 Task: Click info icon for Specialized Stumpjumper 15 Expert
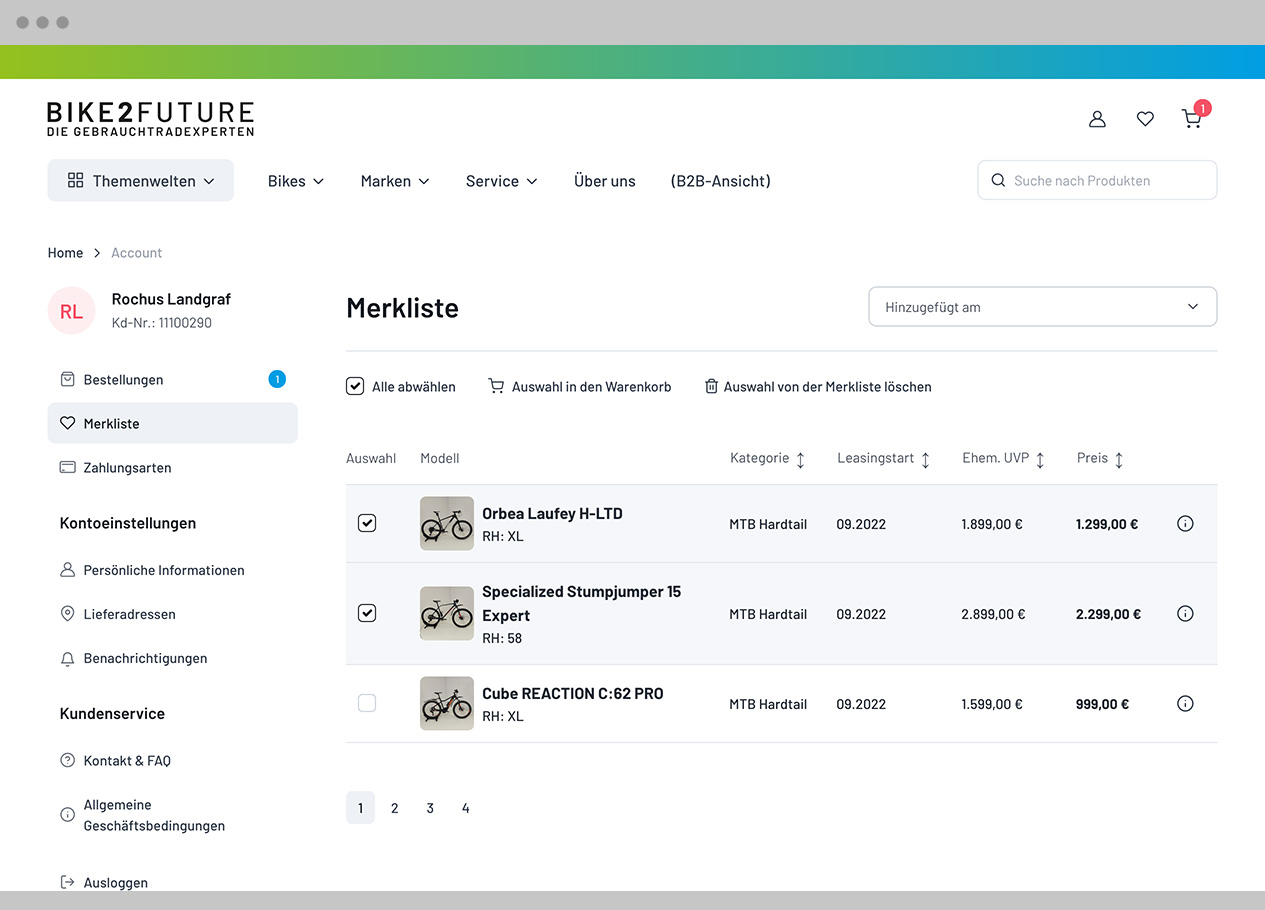pos(1185,614)
